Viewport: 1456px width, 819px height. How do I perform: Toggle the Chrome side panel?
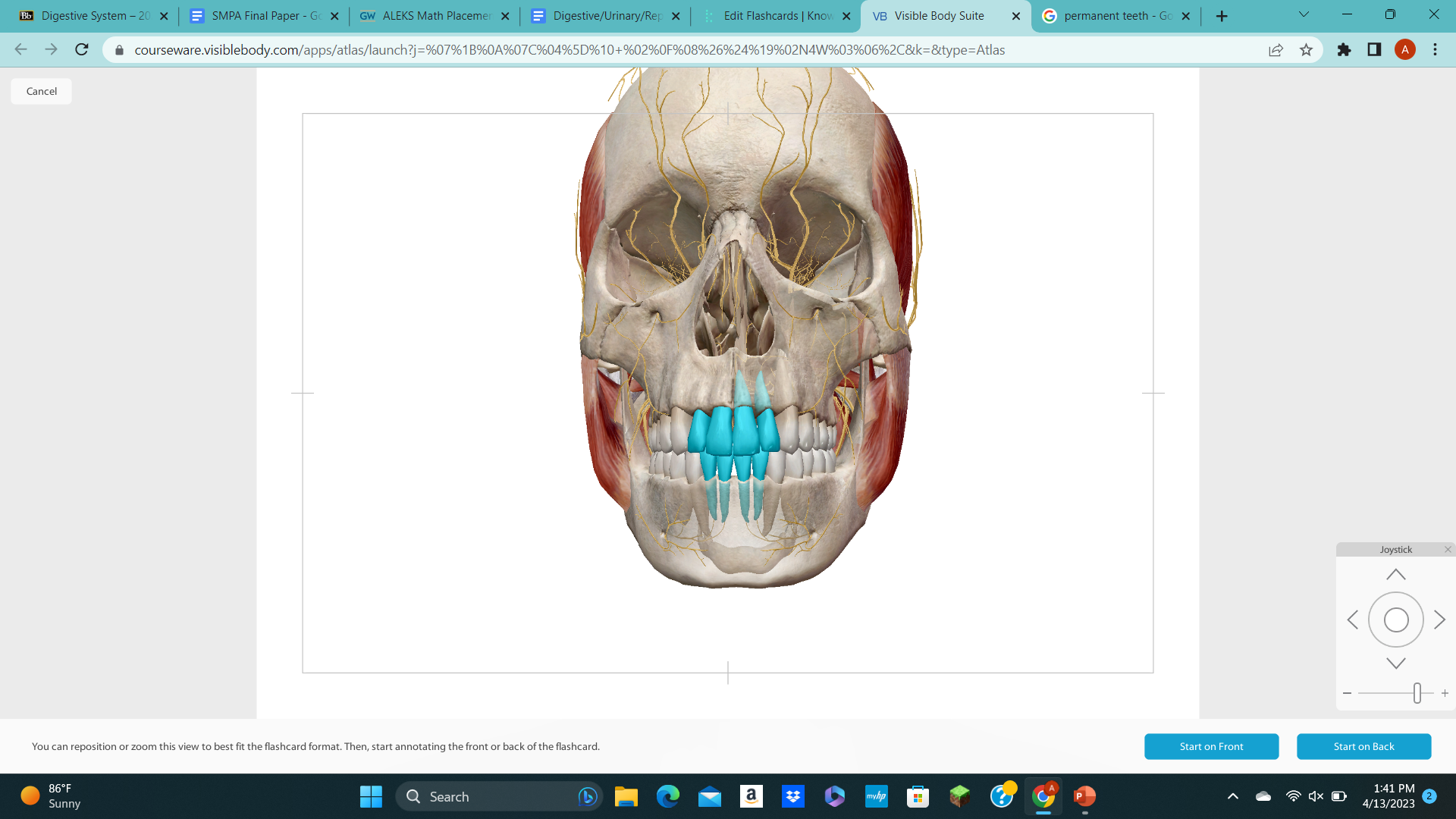(x=1374, y=50)
